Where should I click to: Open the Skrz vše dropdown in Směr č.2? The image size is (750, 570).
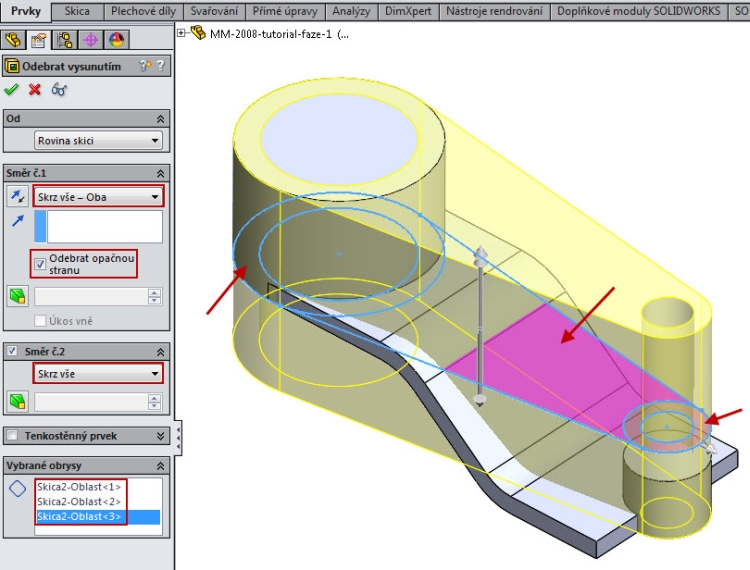pos(98,373)
